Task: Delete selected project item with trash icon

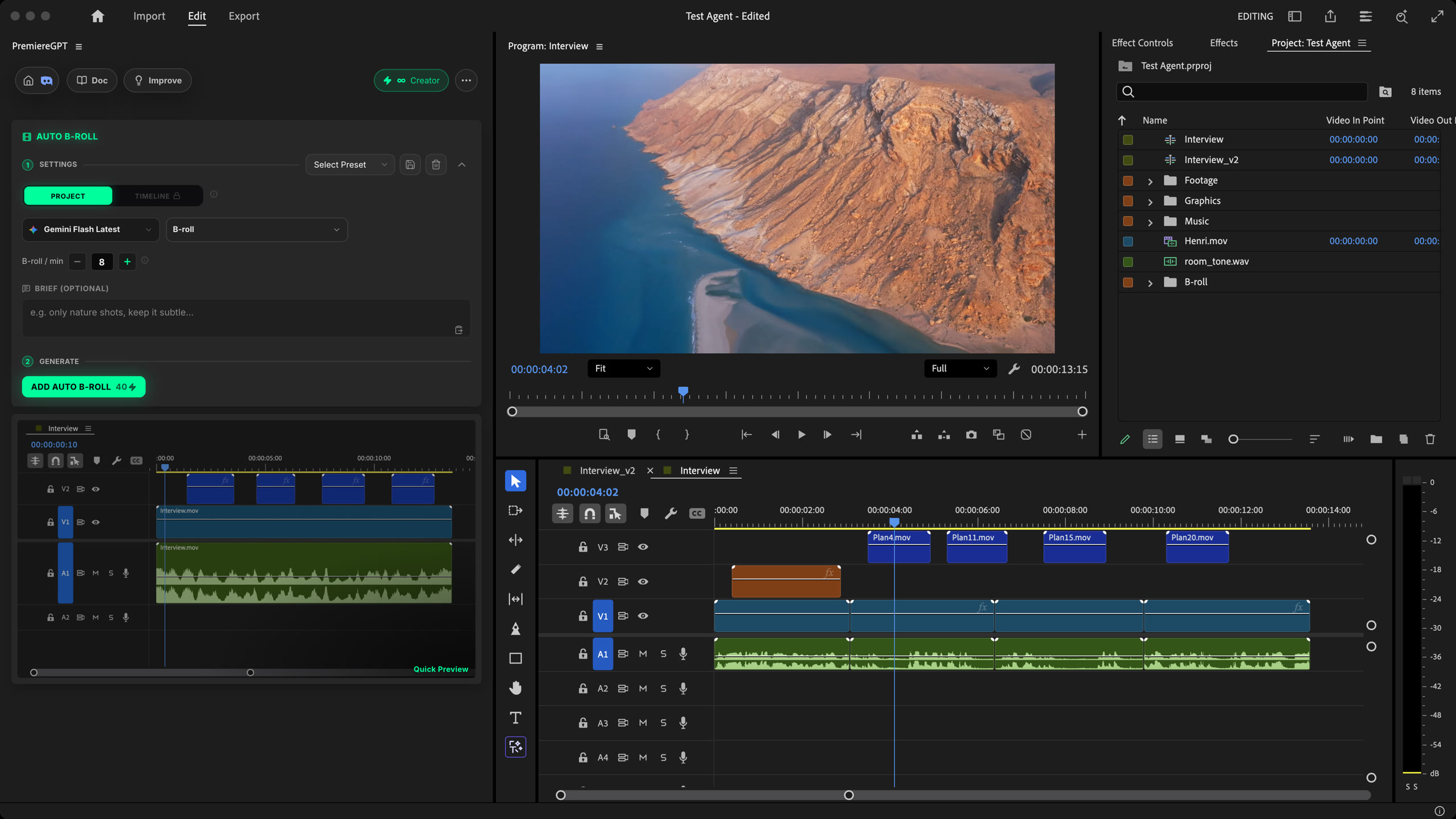Action: coord(1430,439)
